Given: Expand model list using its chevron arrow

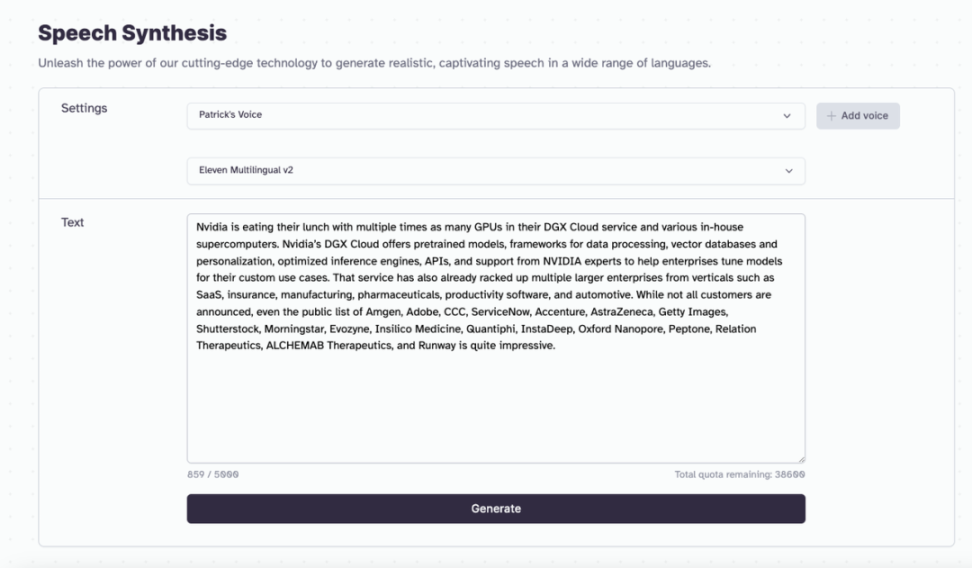Looking at the screenshot, I should pyautogui.click(x=787, y=171).
